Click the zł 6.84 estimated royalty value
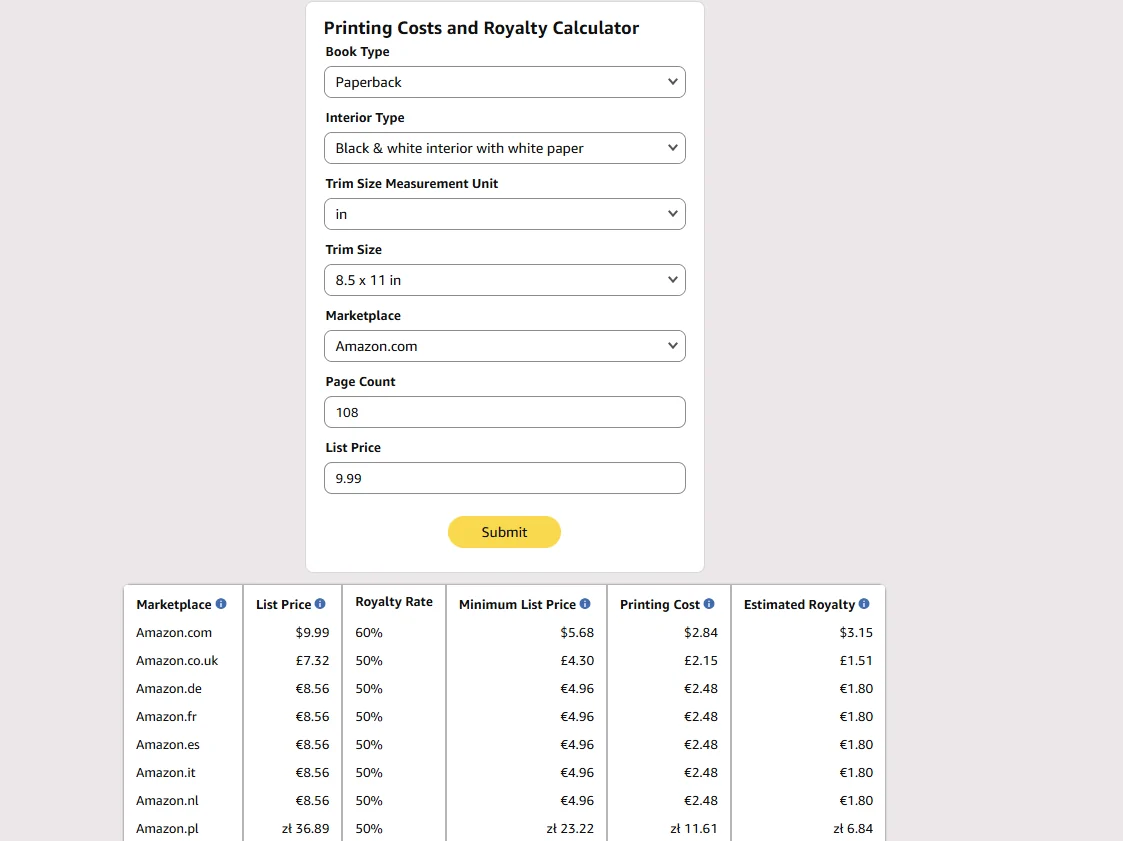This screenshot has height=841, width=1123. click(x=852, y=828)
